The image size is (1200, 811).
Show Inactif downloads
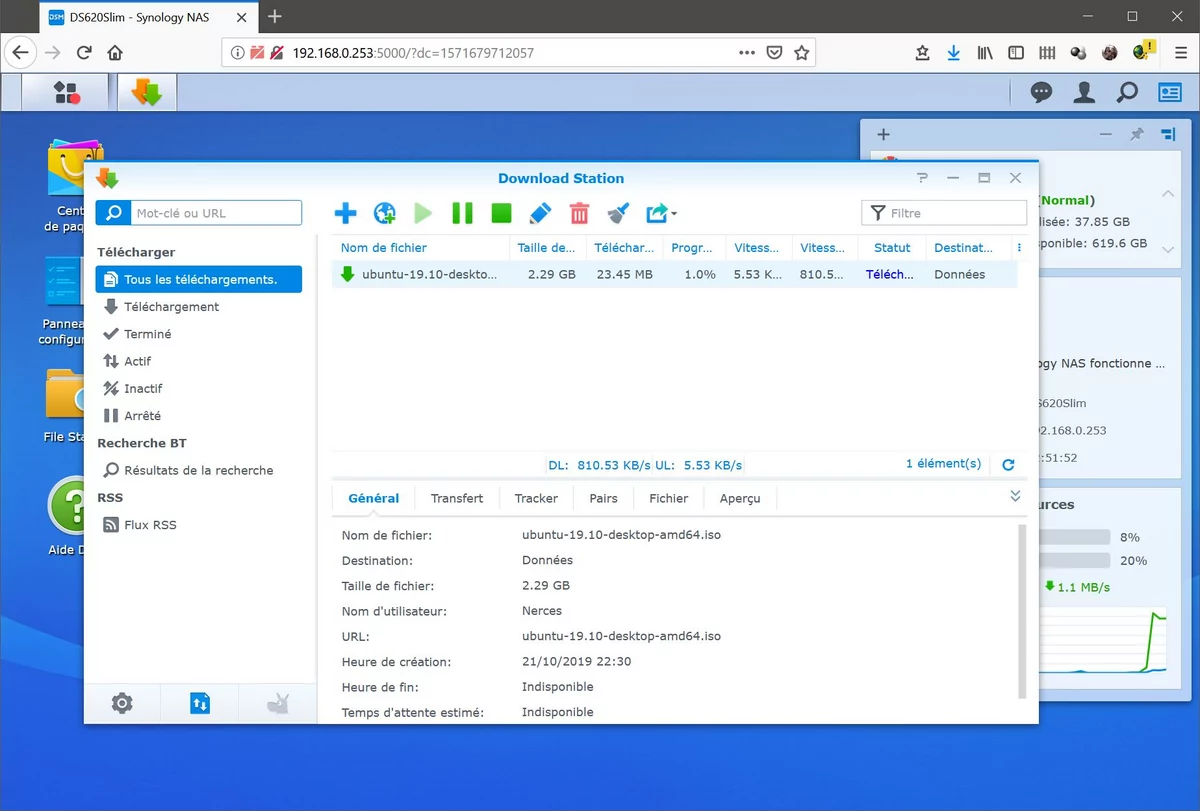coord(199,388)
